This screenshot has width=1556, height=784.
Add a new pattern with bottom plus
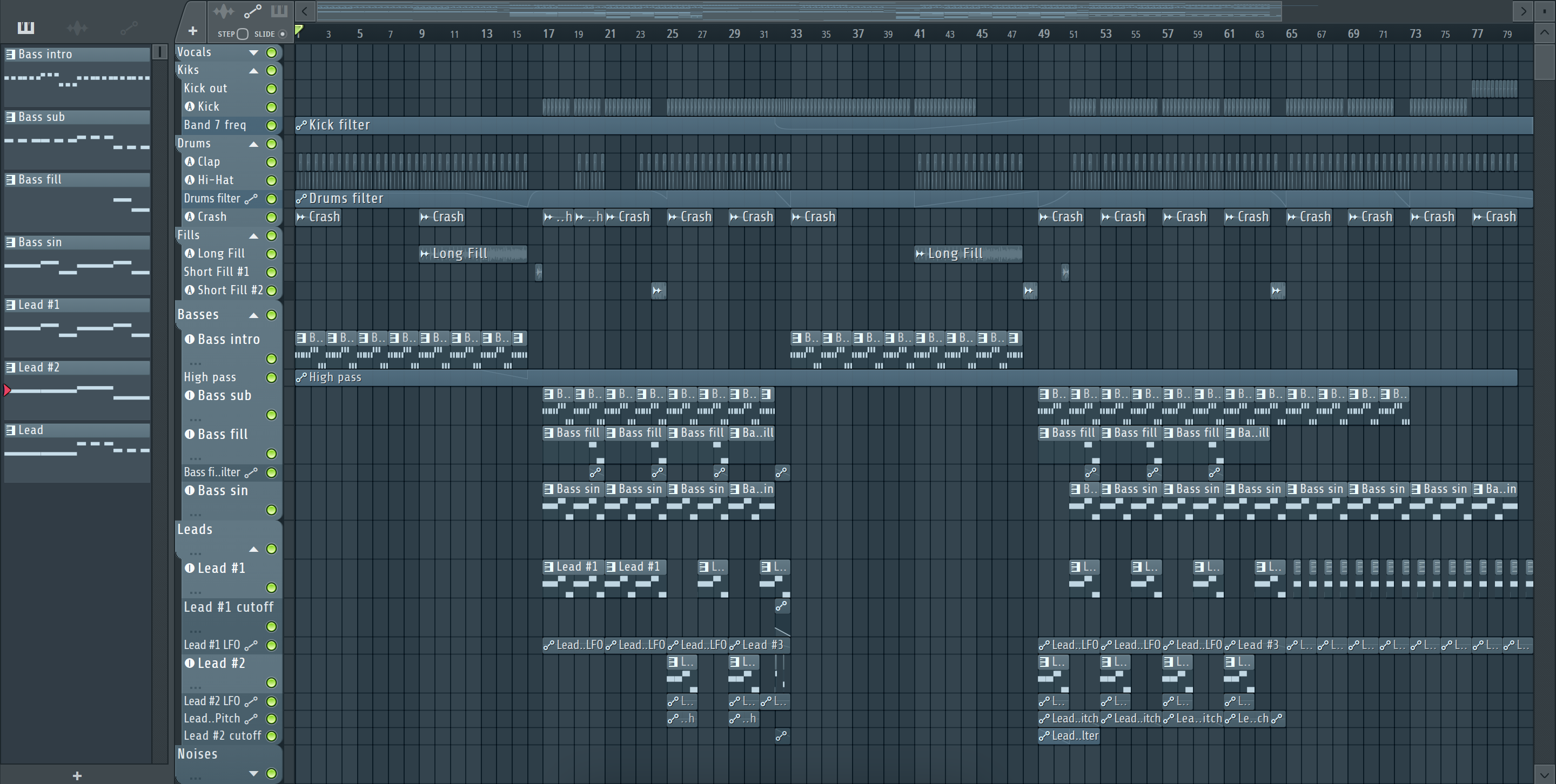point(77,775)
